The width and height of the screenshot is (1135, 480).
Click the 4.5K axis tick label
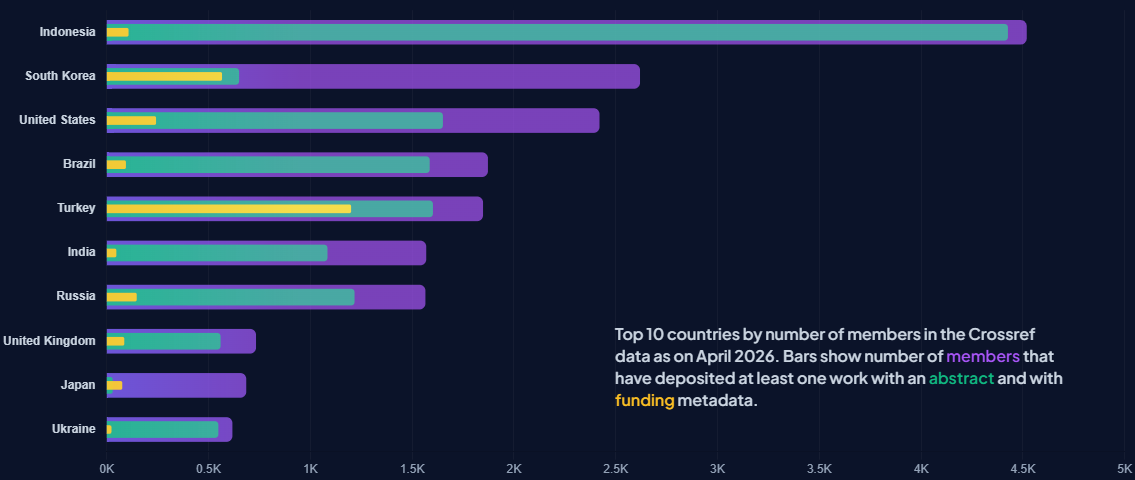point(1024,468)
